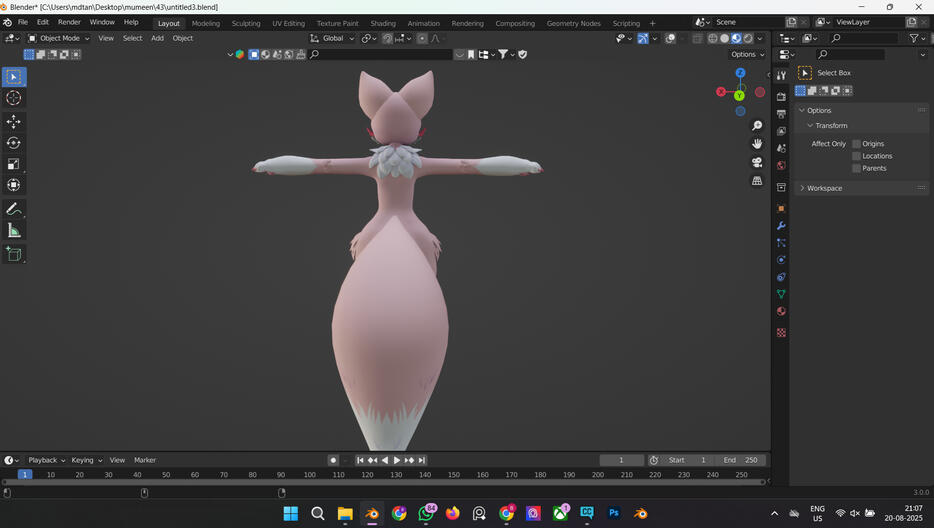This screenshot has height=528, width=934.
Task: Activate the Move tool
Action: [x=14, y=122]
